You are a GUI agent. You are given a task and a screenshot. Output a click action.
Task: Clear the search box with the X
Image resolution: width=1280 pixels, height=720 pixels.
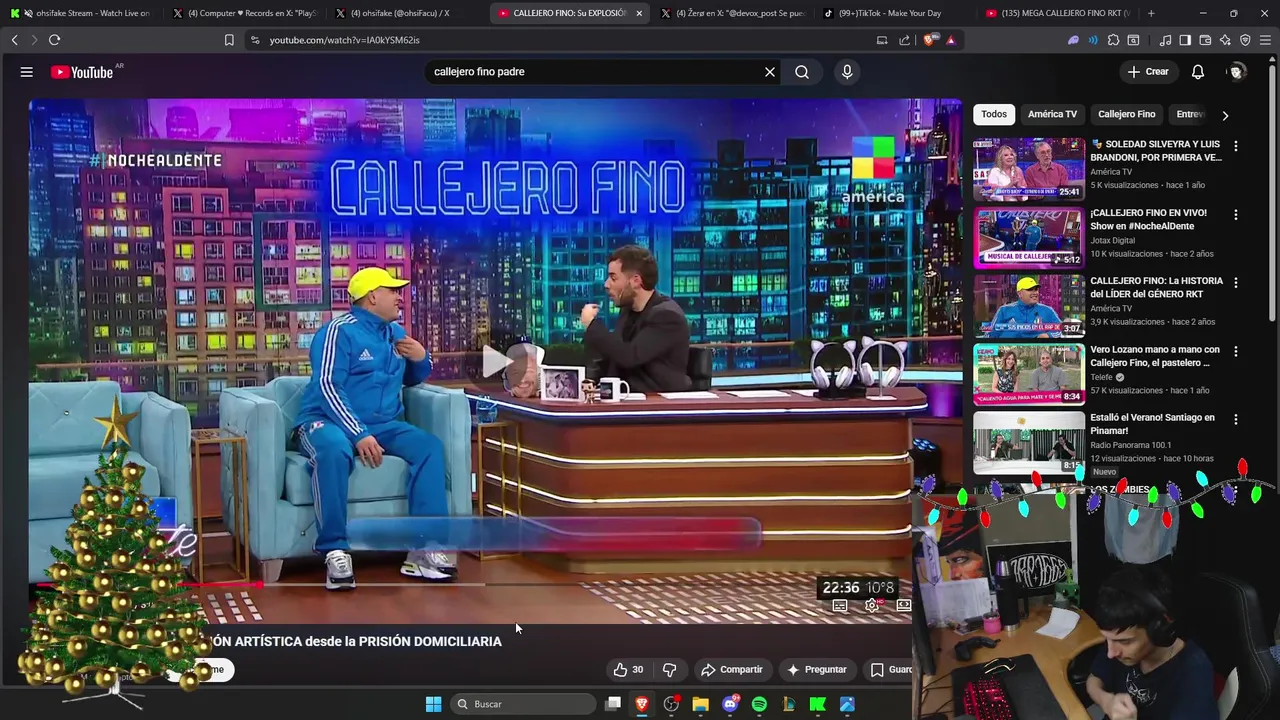[x=770, y=72]
